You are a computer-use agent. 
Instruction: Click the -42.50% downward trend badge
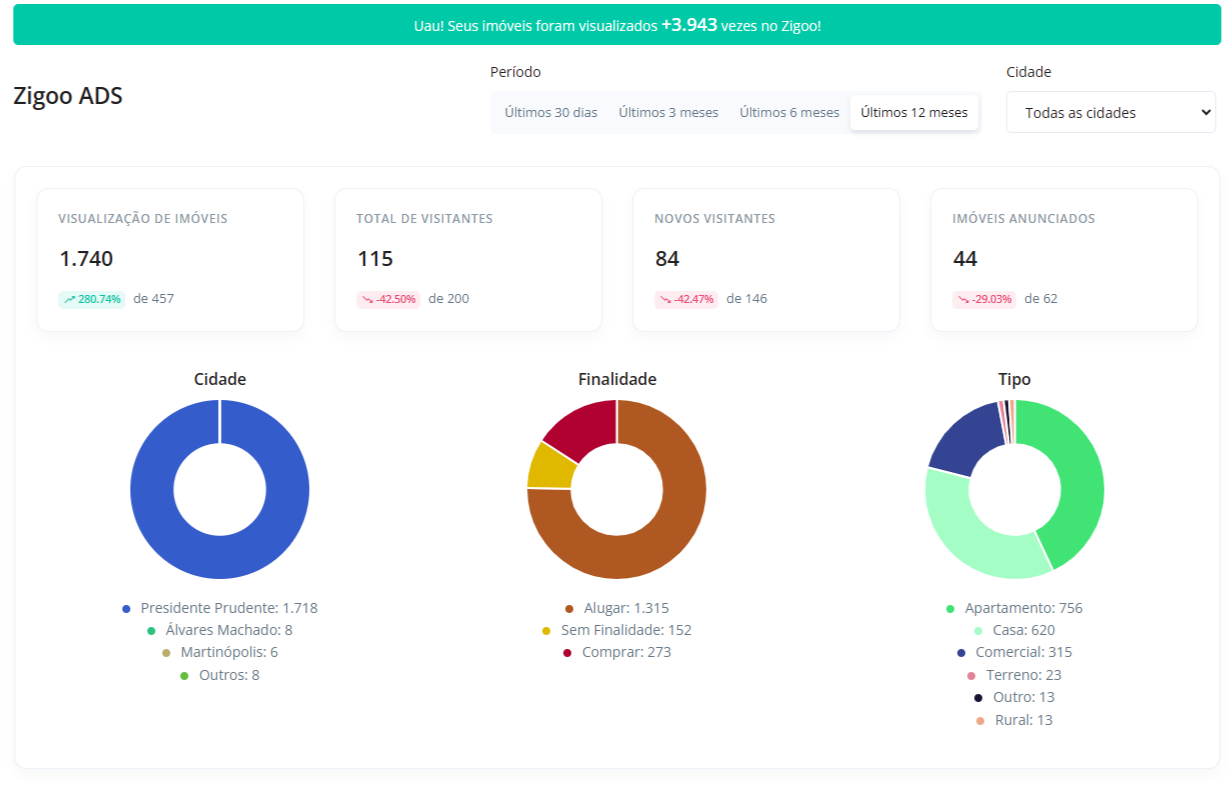tap(389, 299)
